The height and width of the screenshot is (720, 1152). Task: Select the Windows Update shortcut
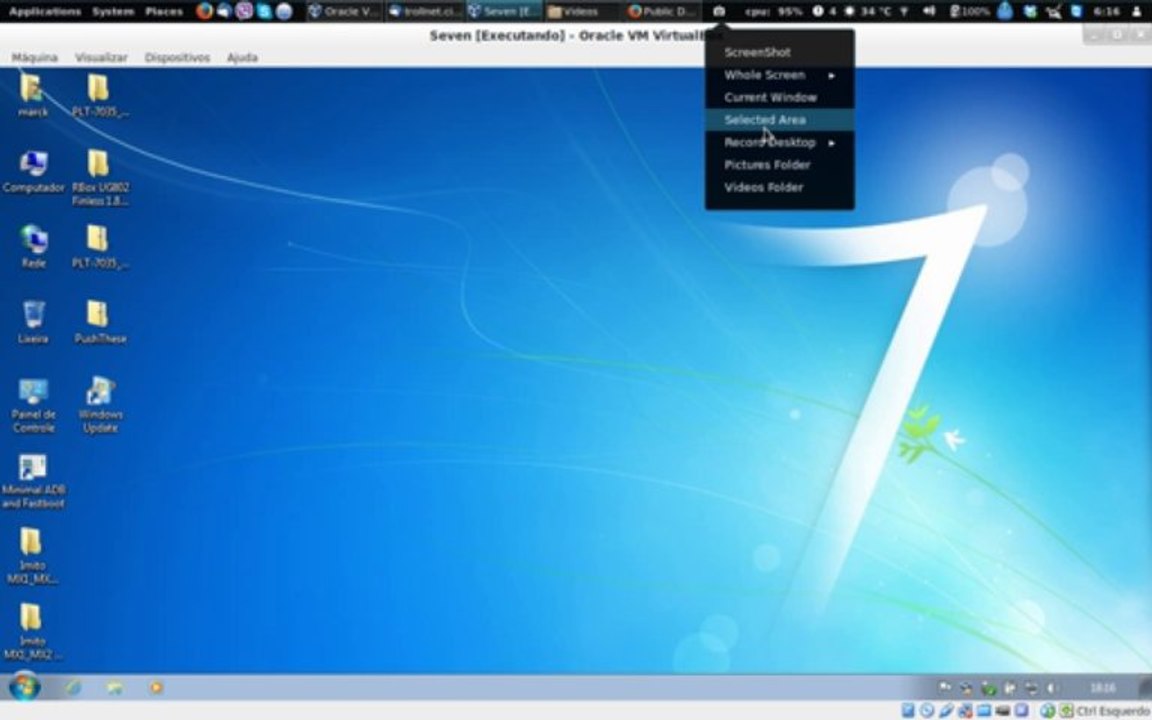(100, 404)
